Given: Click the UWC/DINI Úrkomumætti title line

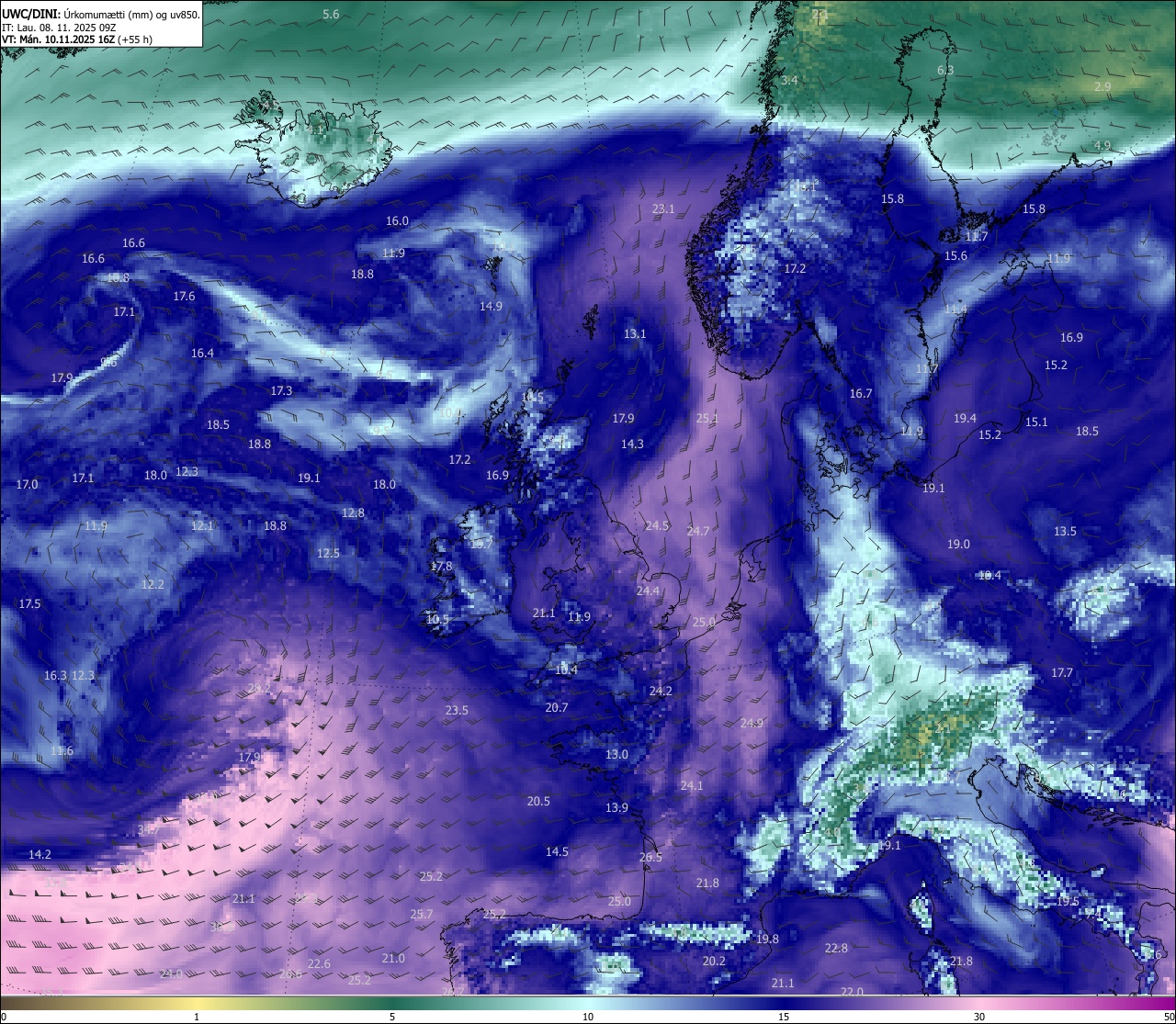Looking at the screenshot, I should click(100, 15).
